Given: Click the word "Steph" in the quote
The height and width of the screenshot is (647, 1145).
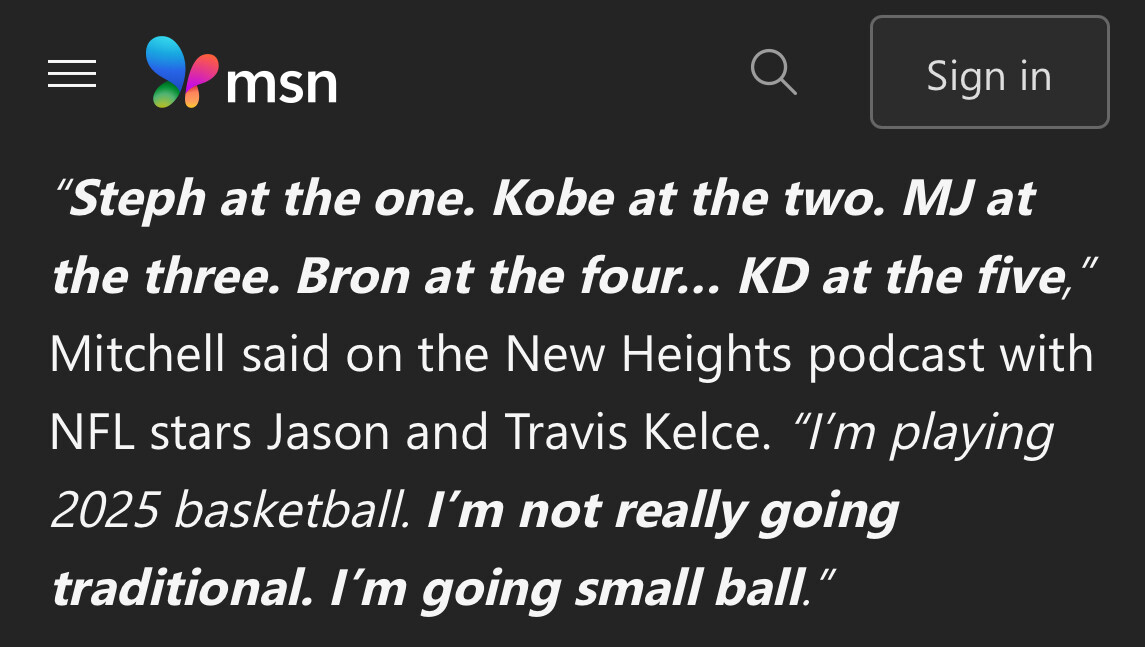Looking at the screenshot, I should click(137, 199).
